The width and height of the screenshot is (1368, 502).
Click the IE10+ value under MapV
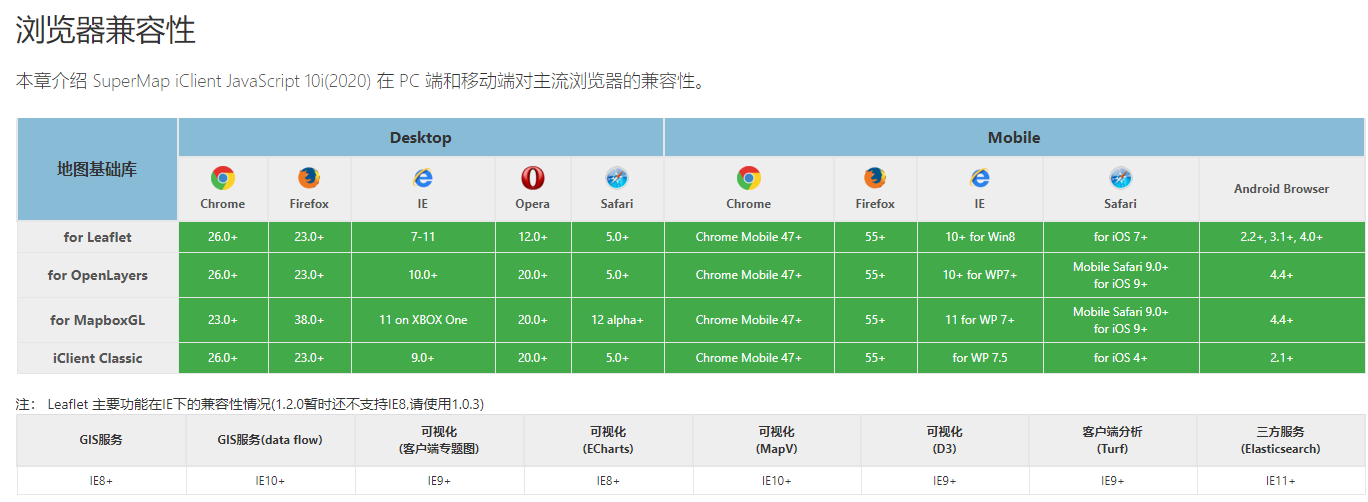click(776, 481)
